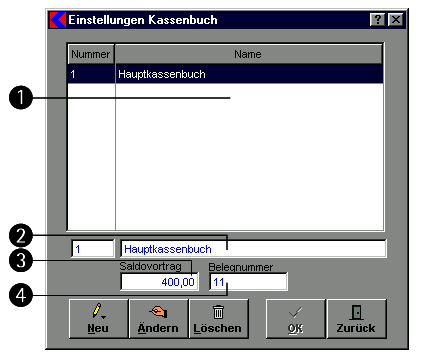Click the hand icon for Ändern
The width and height of the screenshot is (424, 363).
click(x=158, y=312)
